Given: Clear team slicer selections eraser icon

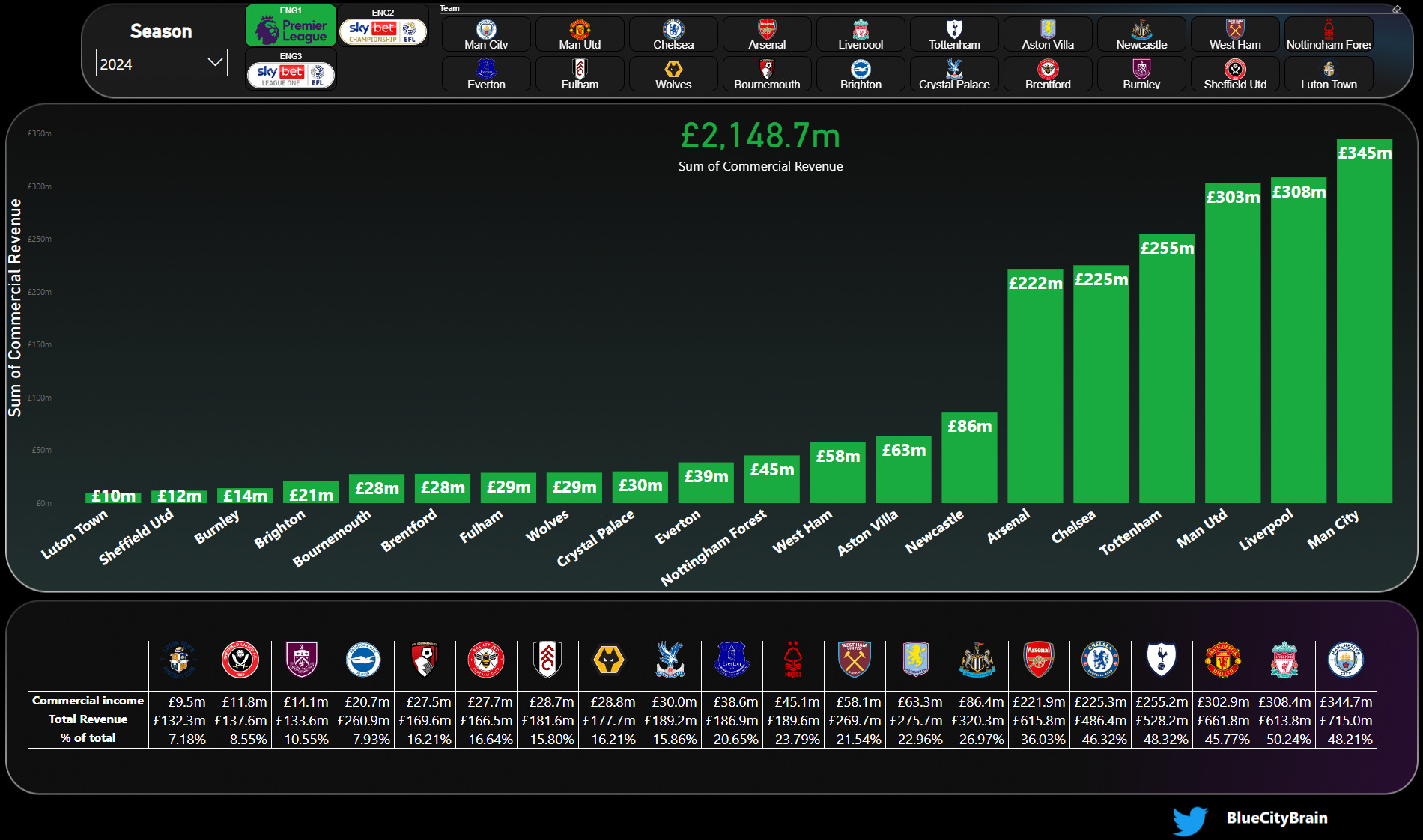Looking at the screenshot, I should [1397, 9].
